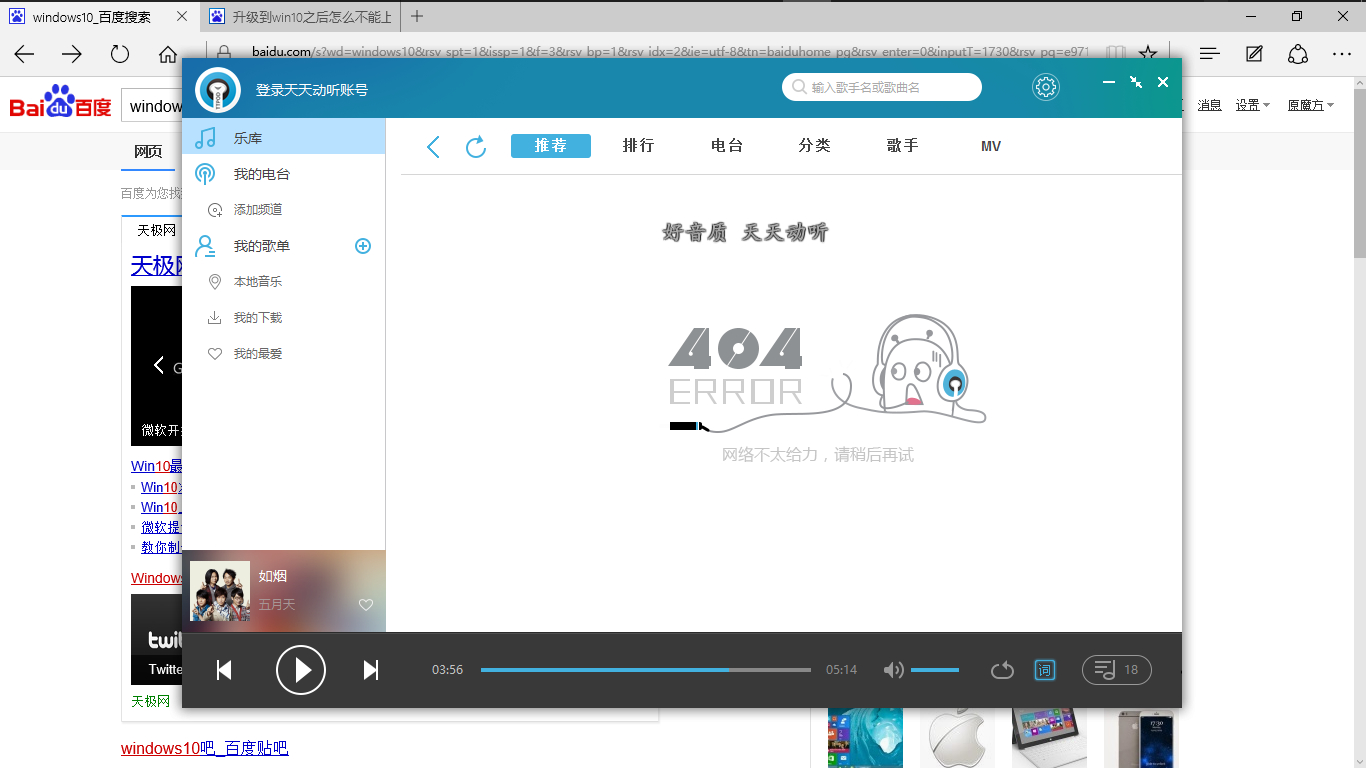
Task: Open the Edge share icon
Action: 1298,54
